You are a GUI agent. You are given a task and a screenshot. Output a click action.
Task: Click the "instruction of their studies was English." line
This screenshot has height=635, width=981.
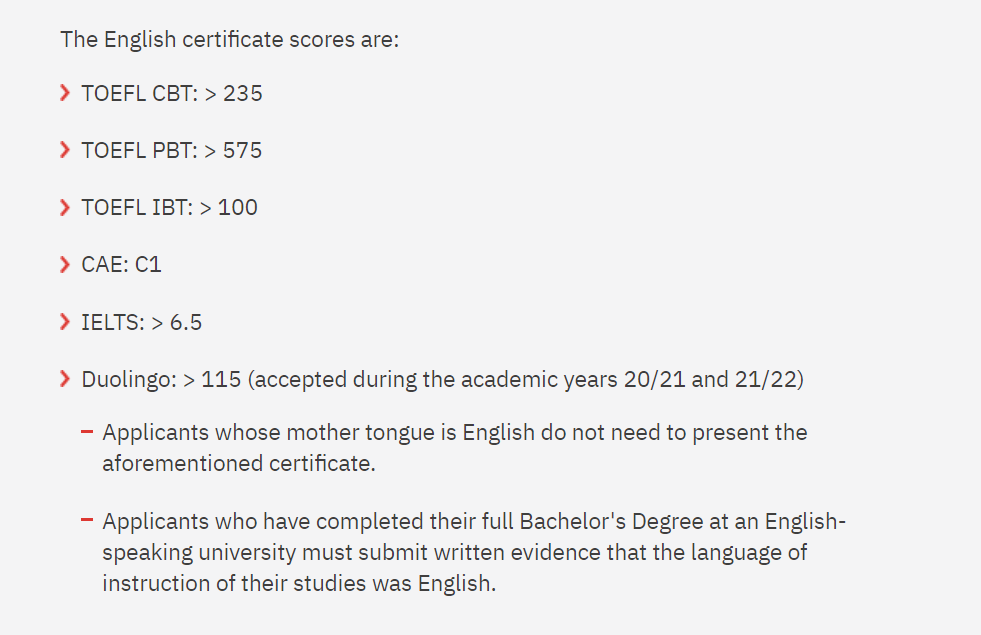coord(299,583)
